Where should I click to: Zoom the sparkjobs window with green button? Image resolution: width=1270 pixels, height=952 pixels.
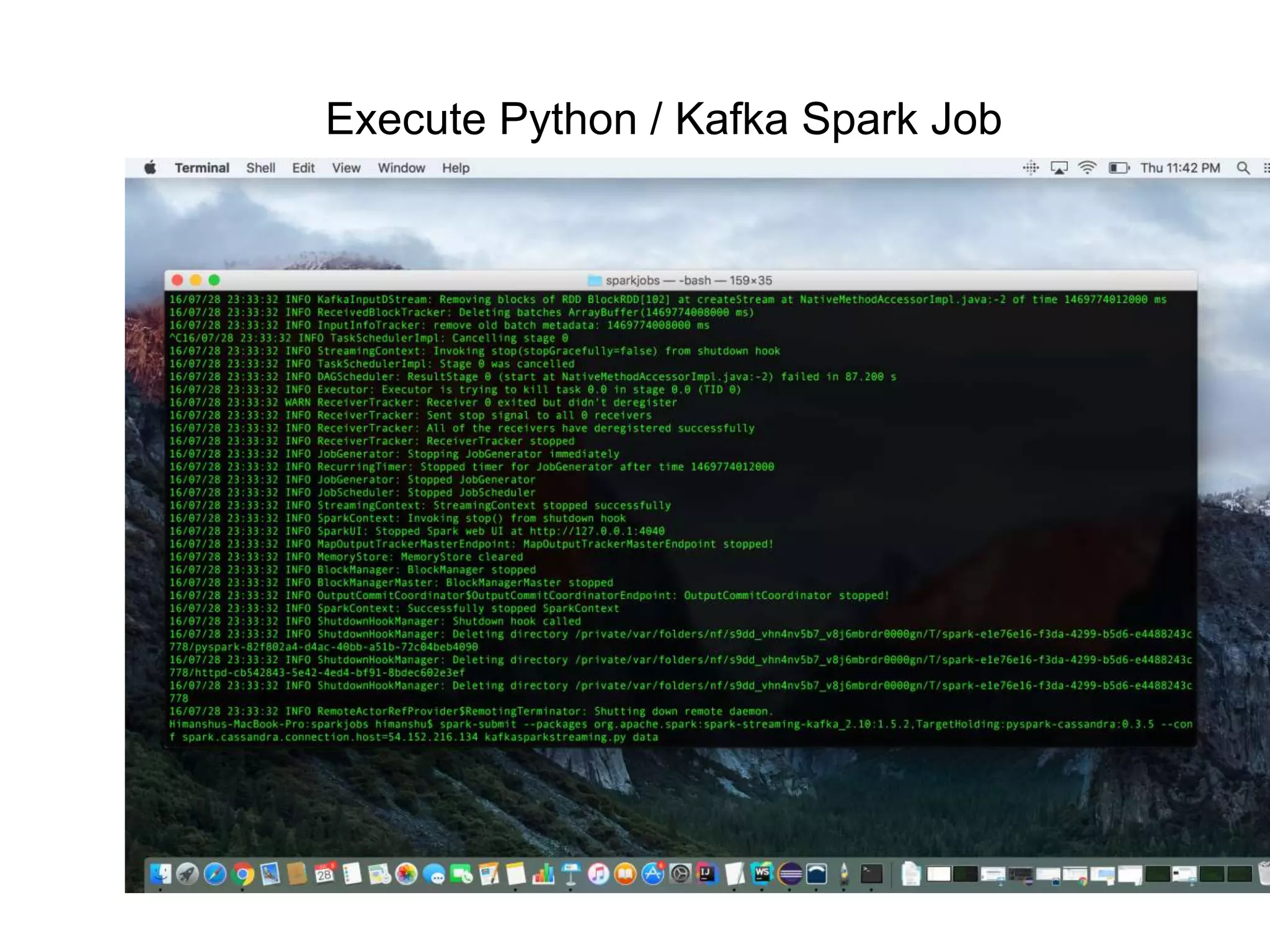[215, 280]
